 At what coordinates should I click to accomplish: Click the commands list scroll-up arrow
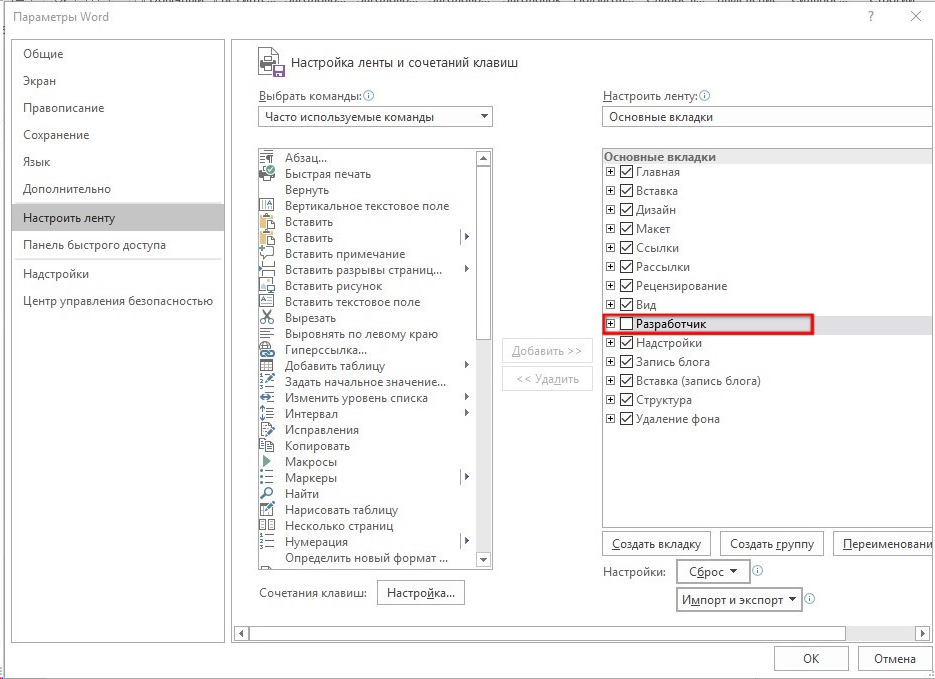tap(484, 158)
